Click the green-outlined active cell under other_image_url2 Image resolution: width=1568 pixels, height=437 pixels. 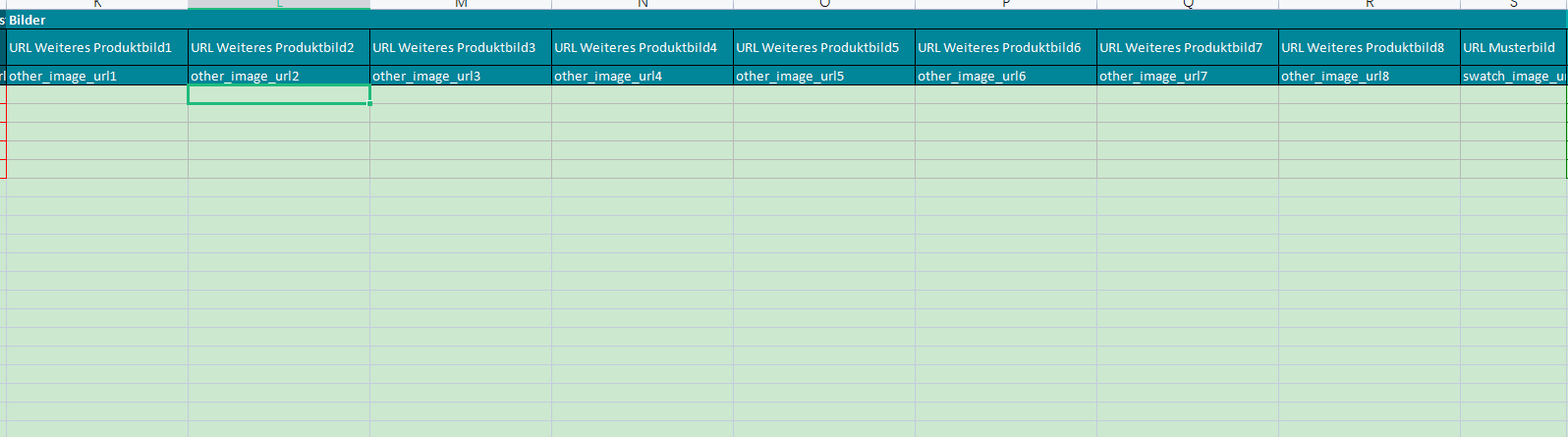pyautogui.click(x=278, y=94)
